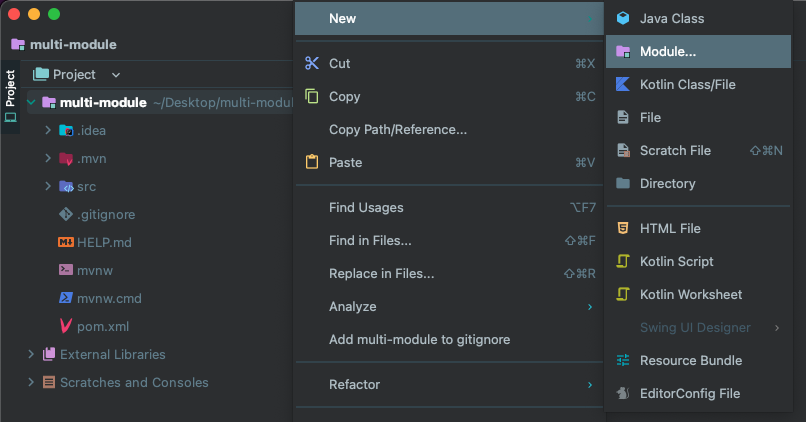Click the yellow minimize window button
Screen dimensions: 806x422
click(34, 14)
